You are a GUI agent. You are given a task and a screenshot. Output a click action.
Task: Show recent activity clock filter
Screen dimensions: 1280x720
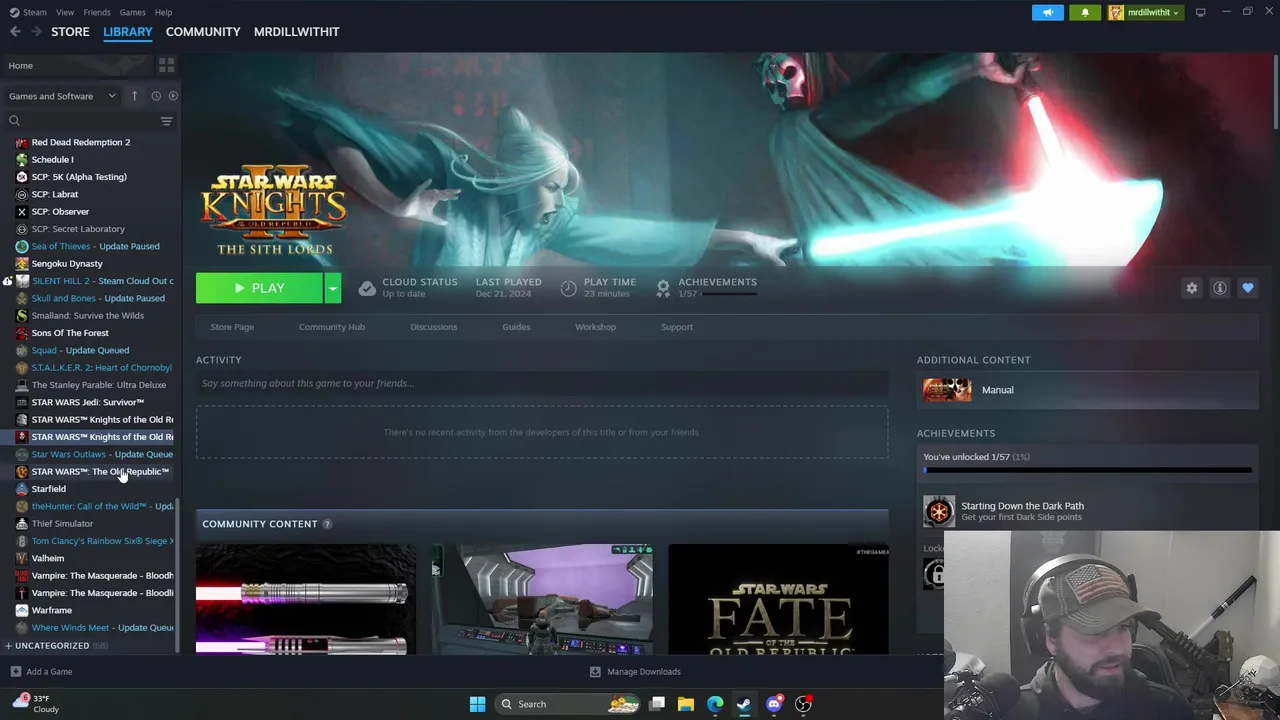tap(156, 96)
